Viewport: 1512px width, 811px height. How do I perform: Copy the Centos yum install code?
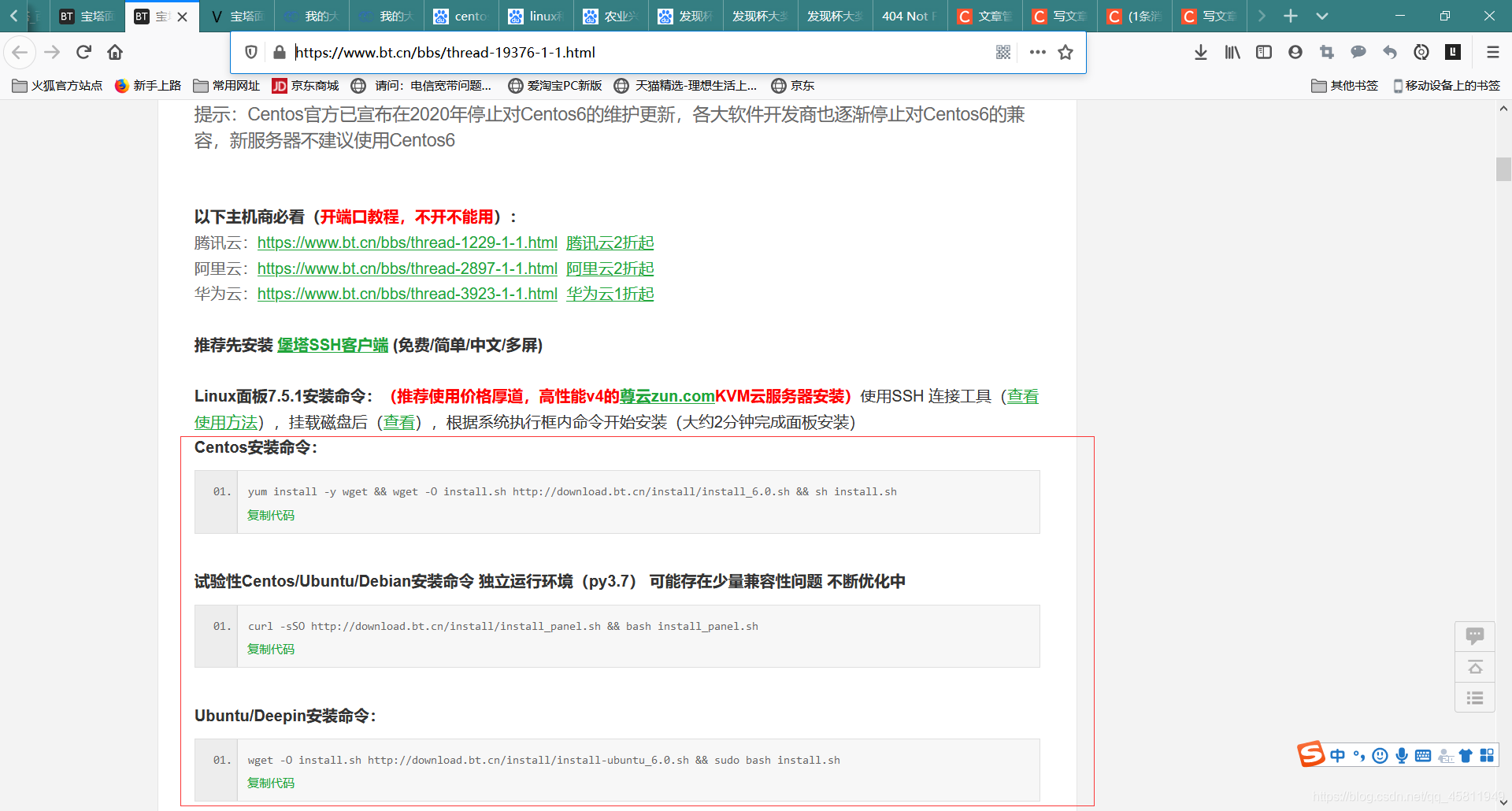click(x=271, y=515)
